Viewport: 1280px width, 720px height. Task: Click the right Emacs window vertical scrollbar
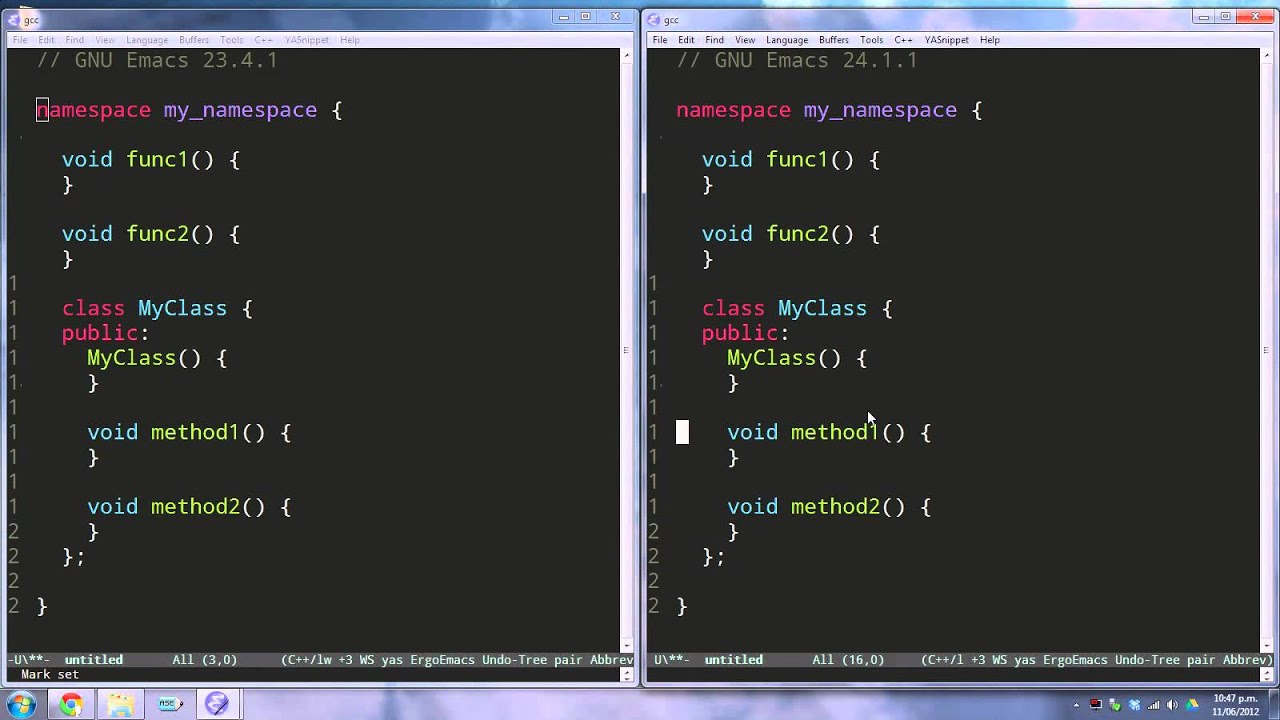point(1266,350)
